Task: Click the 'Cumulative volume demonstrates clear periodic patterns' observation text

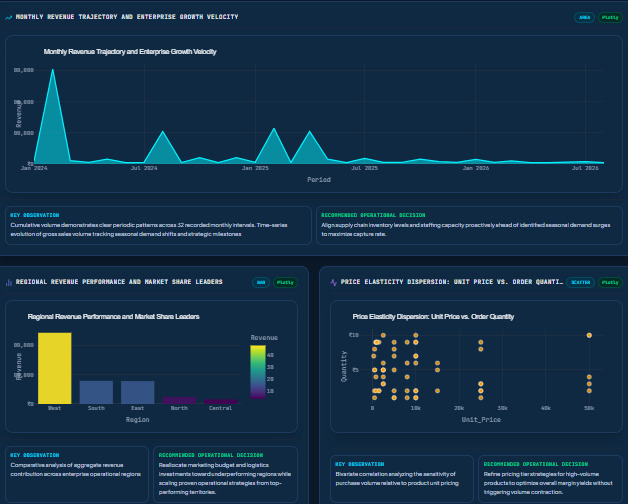Action: [x=149, y=230]
